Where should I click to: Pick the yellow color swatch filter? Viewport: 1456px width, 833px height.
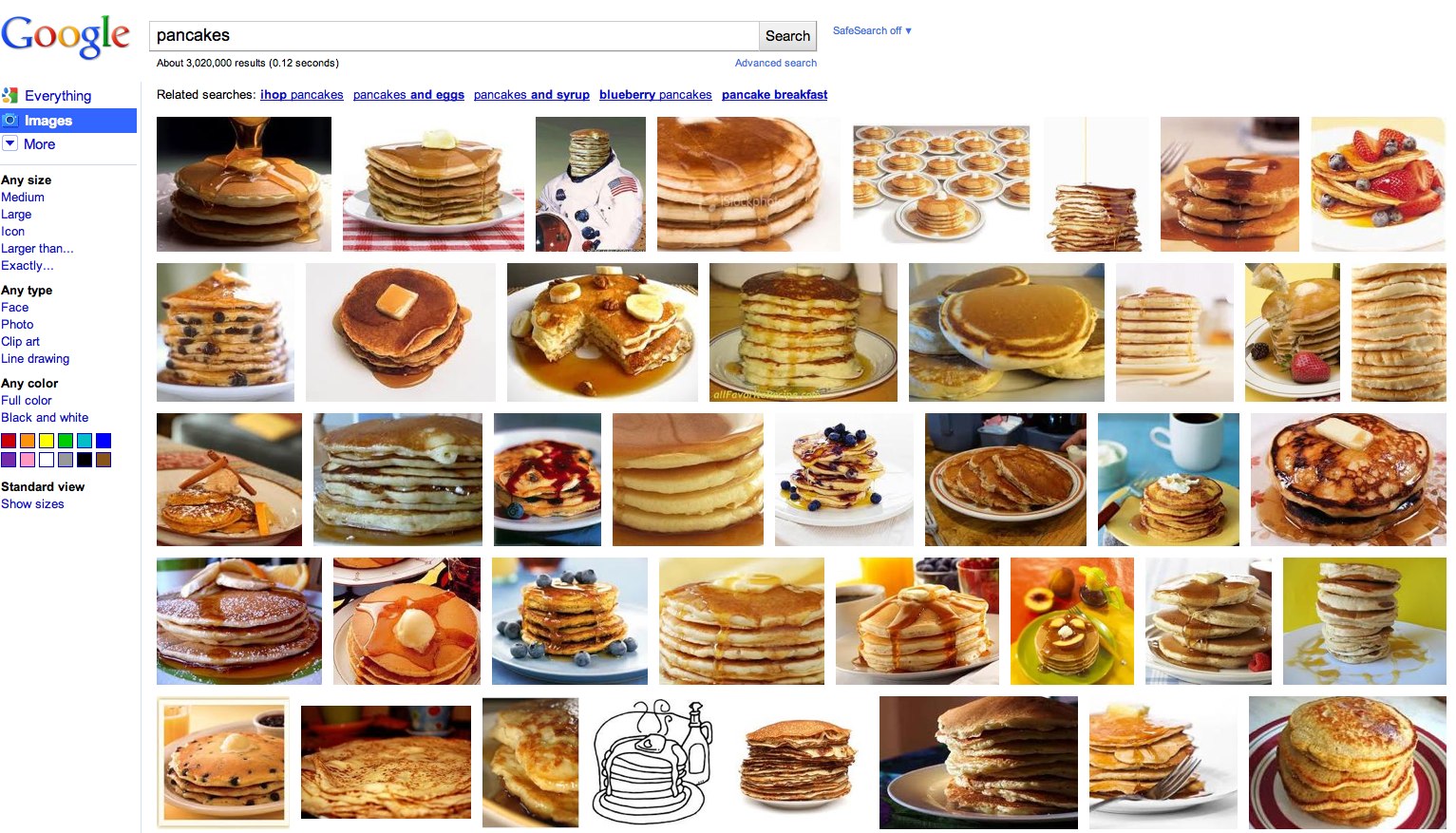(x=47, y=441)
